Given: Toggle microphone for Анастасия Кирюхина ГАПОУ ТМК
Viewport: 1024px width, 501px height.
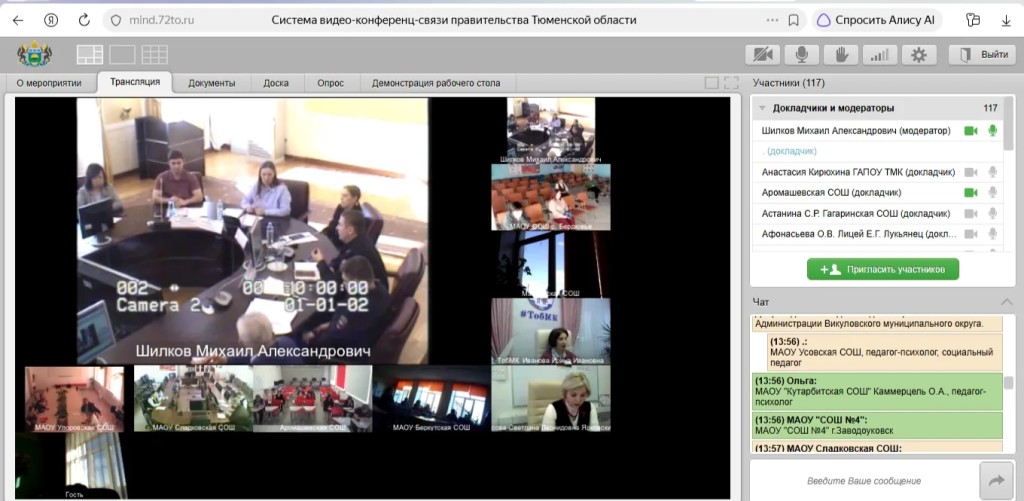Looking at the screenshot, I should [993, 172].
